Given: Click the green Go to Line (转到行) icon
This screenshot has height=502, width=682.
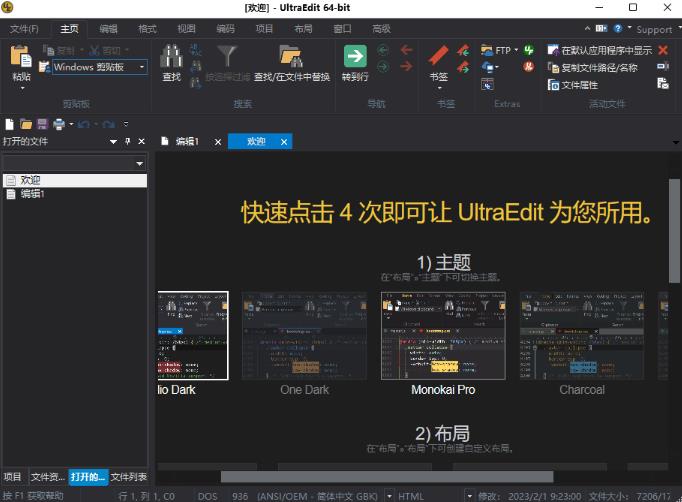Looking at the screenshot, I should pyautogui.click(x=355, y=56).
